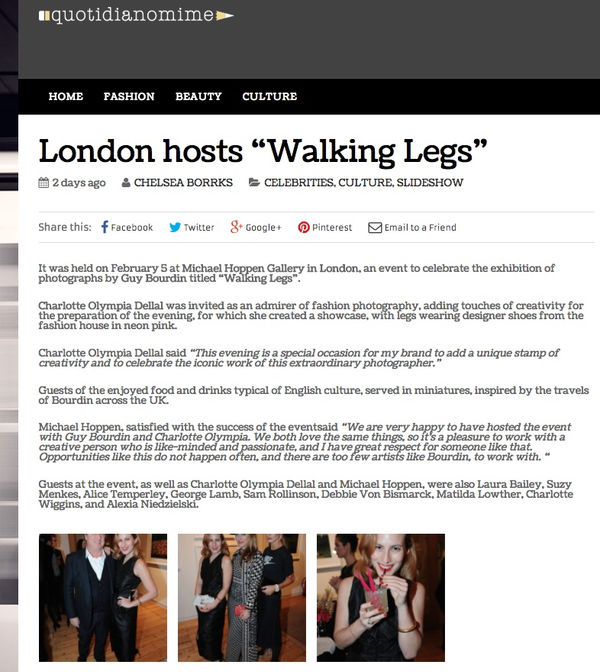Open the CELEBRITIES category link
The width and height of the screenshot is (600, 672).
point(299,183)
